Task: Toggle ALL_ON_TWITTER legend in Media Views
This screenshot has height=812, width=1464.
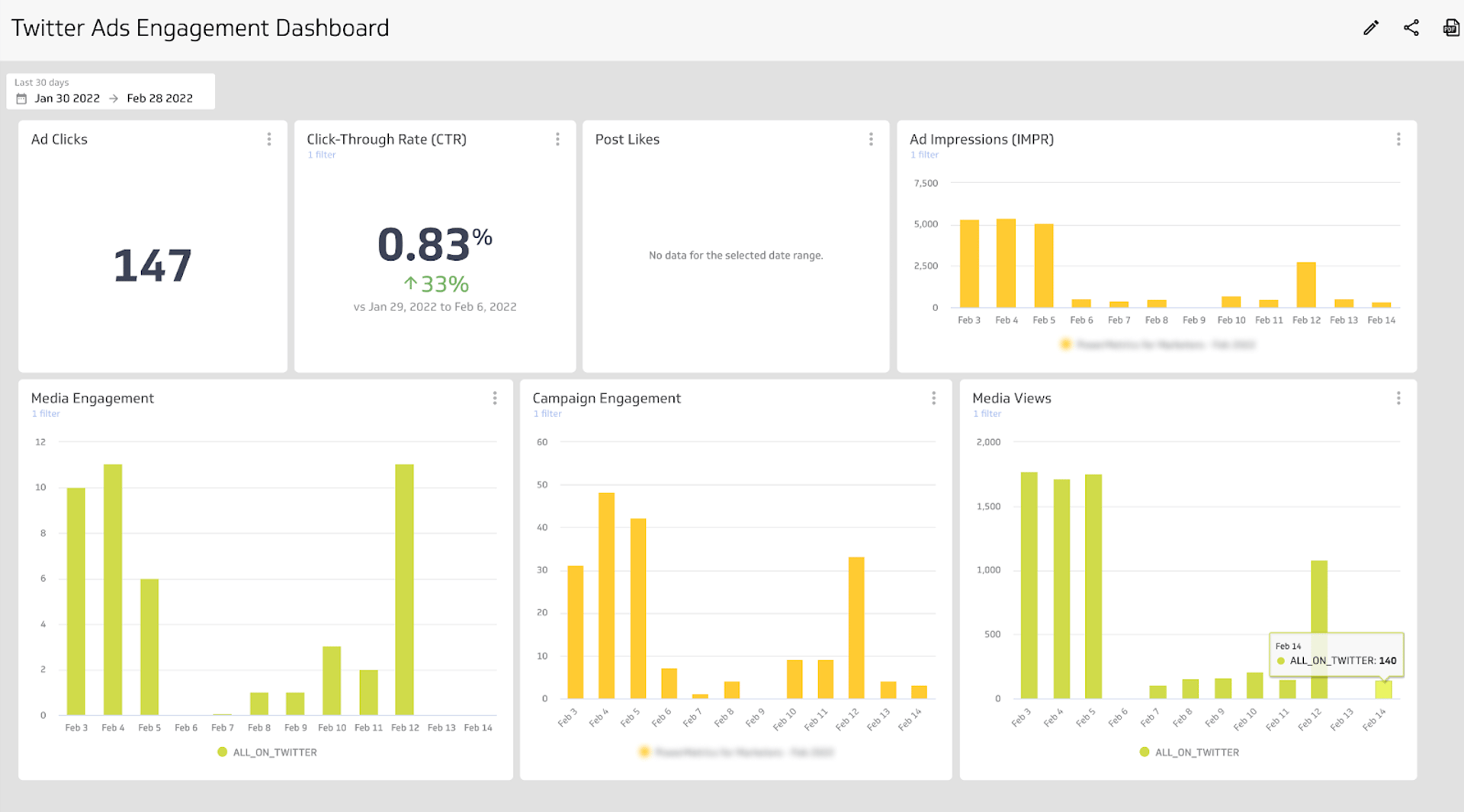Action: click(1189, 752)
